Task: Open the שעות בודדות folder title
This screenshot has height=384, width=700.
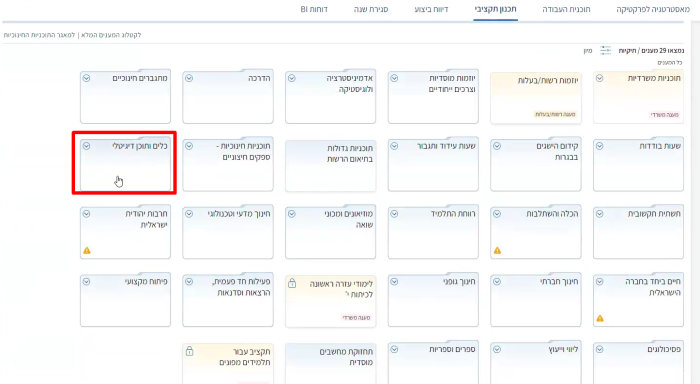Action: 660,146
